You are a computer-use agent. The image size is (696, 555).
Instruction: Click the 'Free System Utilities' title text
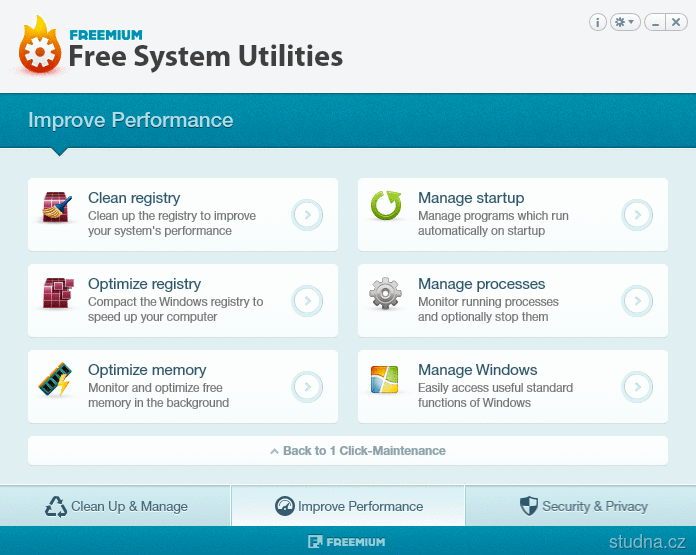click(x=206, y=57)
